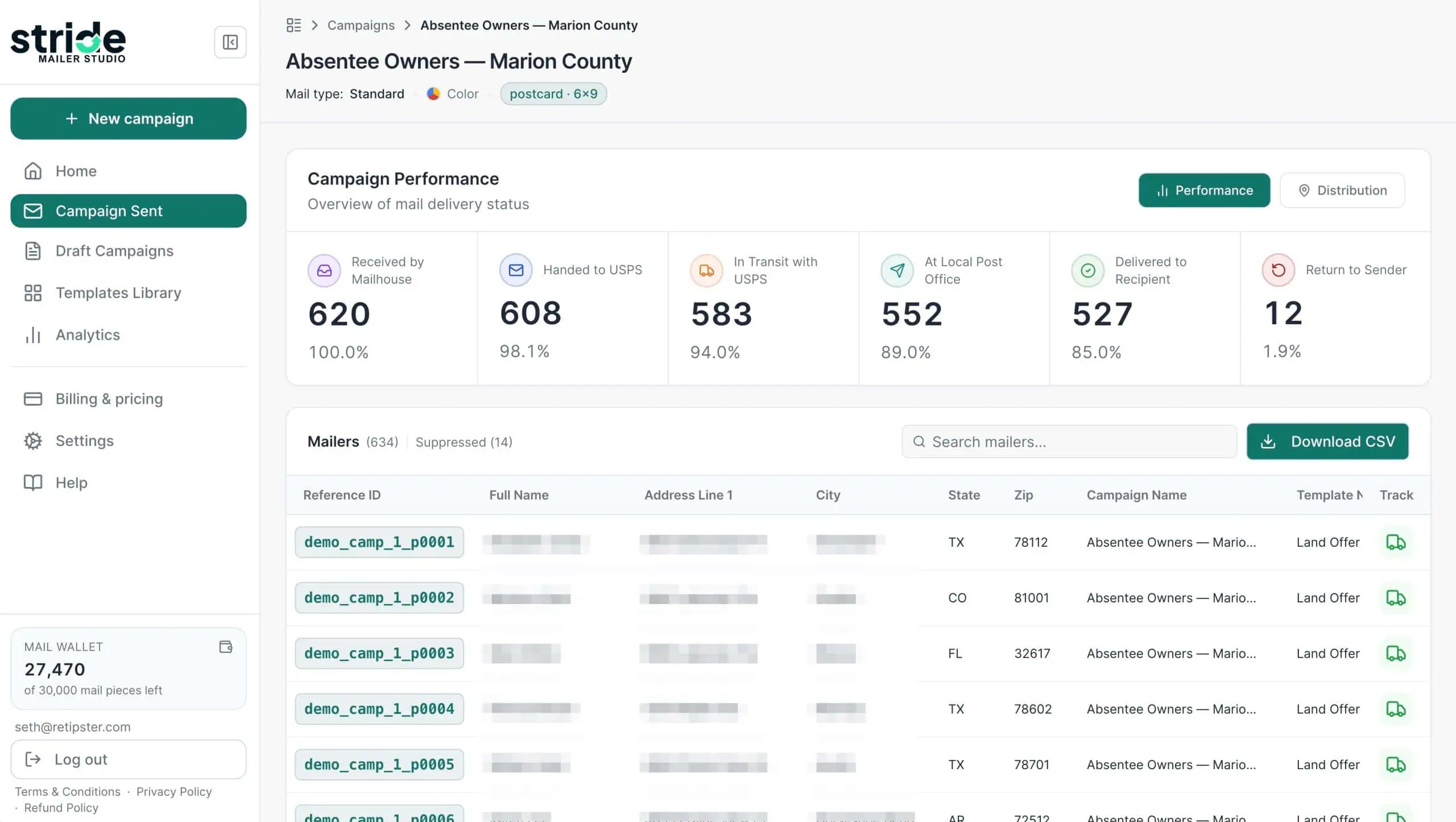Click the Return to Sender refresh icon
Image resolution: width=1456 pixels, height=822 pixels.
(x=1279, y=270)
